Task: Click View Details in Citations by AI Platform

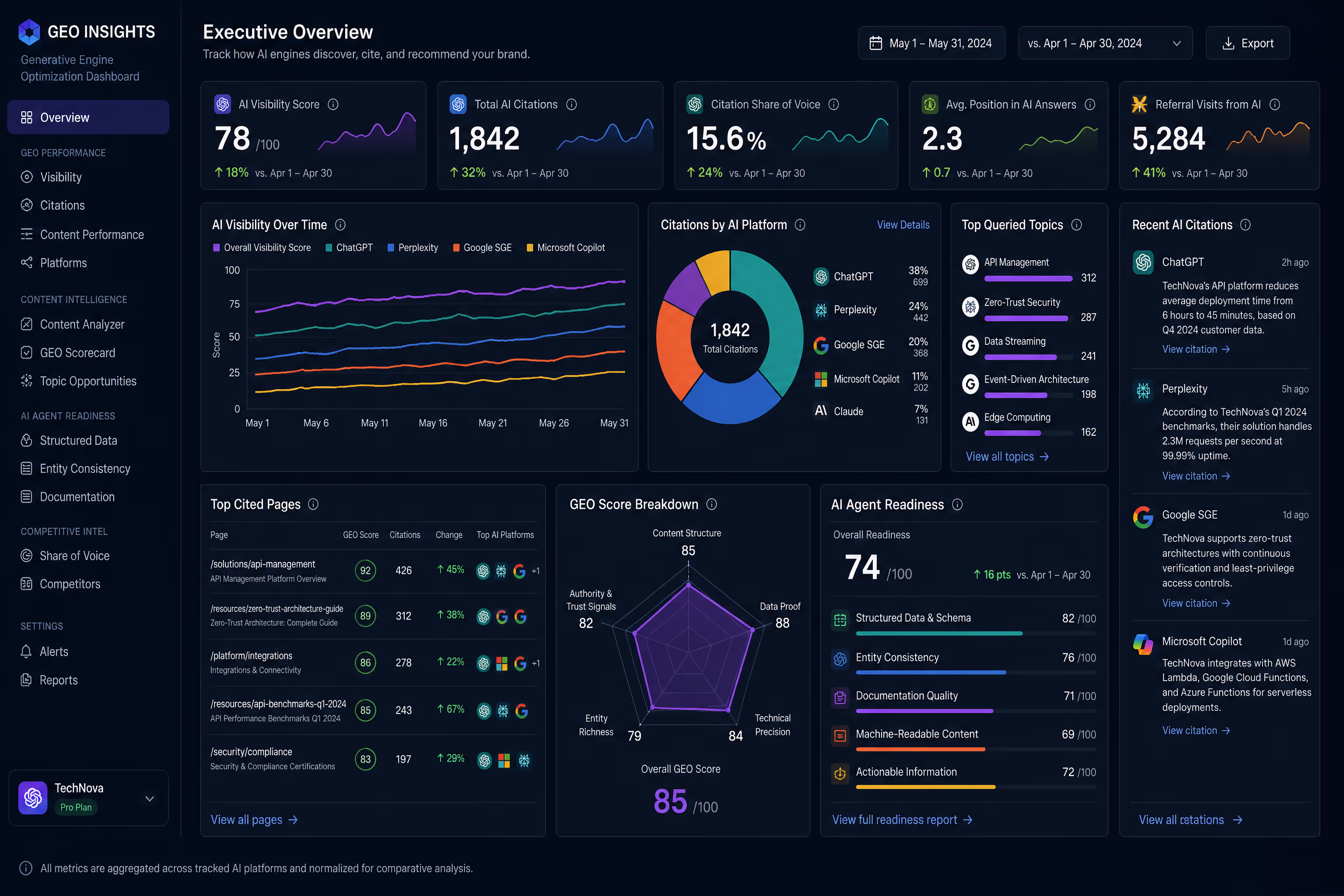Action: point(903,224)
